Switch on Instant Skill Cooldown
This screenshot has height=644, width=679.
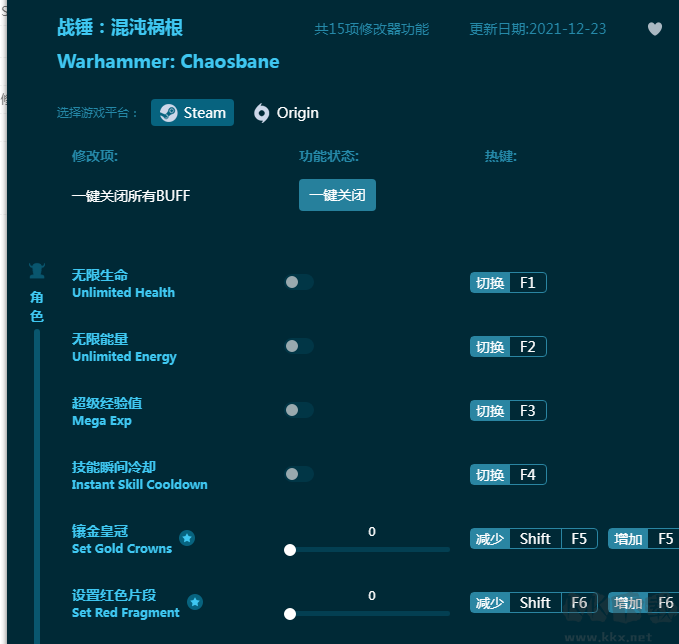tap(298, 474)
